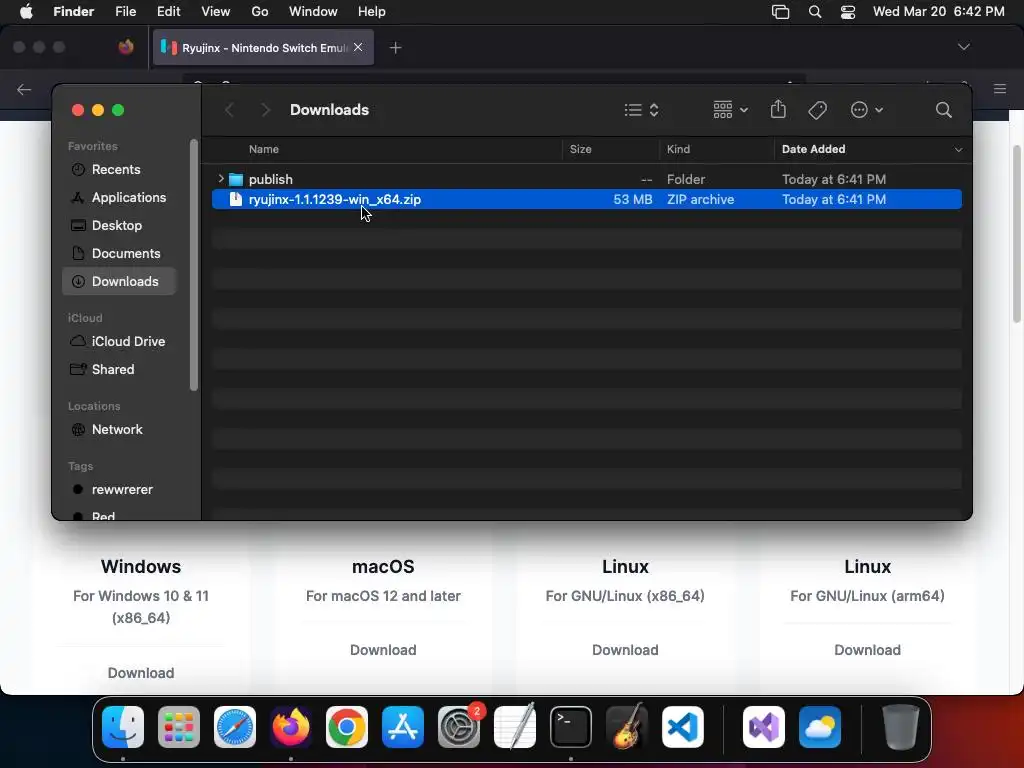
Task: Launch Safari from the Dock
Action: [x=235, y=727]
